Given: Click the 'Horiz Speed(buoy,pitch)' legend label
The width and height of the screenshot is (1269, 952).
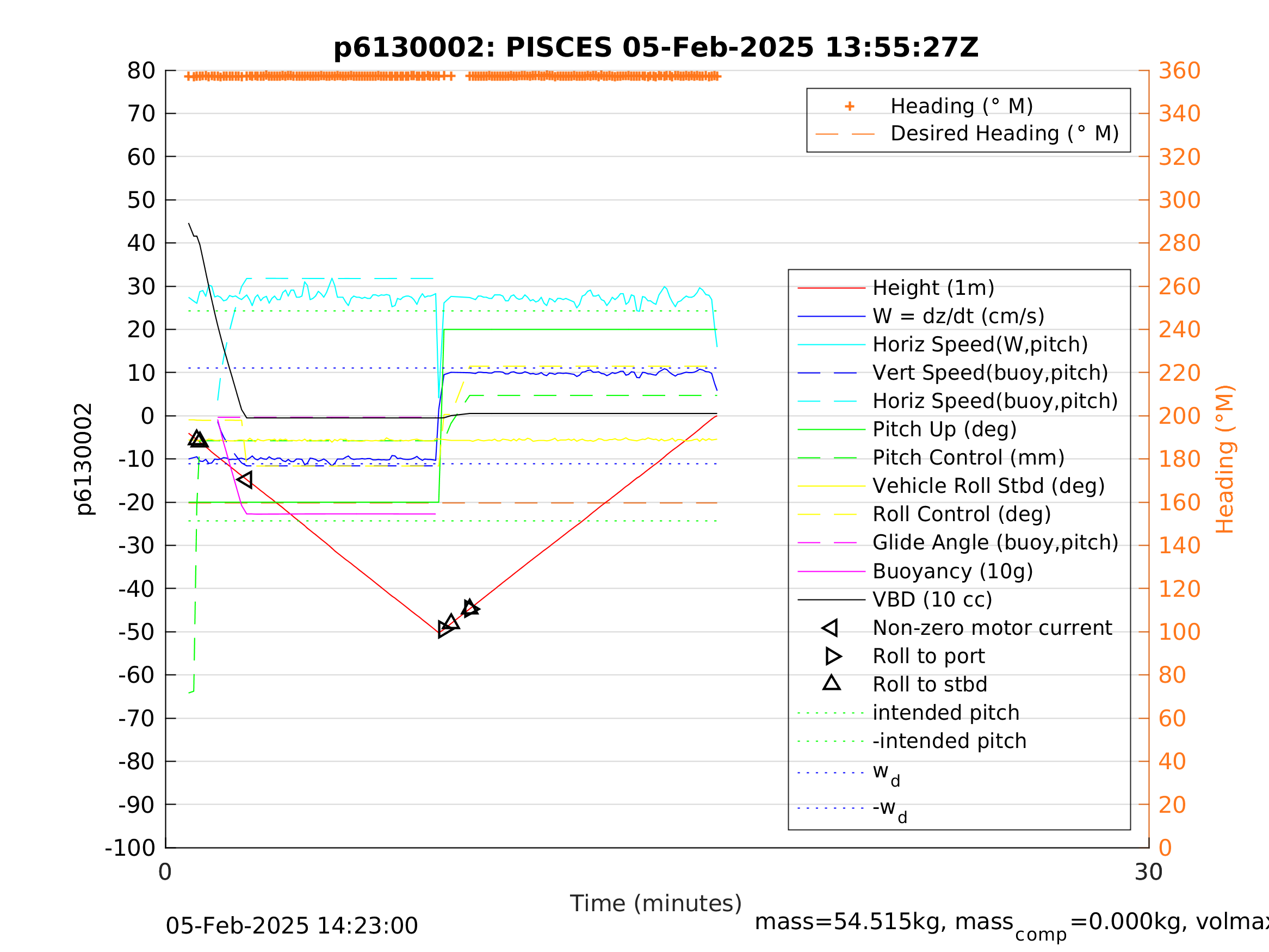Looking at the screenshot, I should [x=995, y=401].
